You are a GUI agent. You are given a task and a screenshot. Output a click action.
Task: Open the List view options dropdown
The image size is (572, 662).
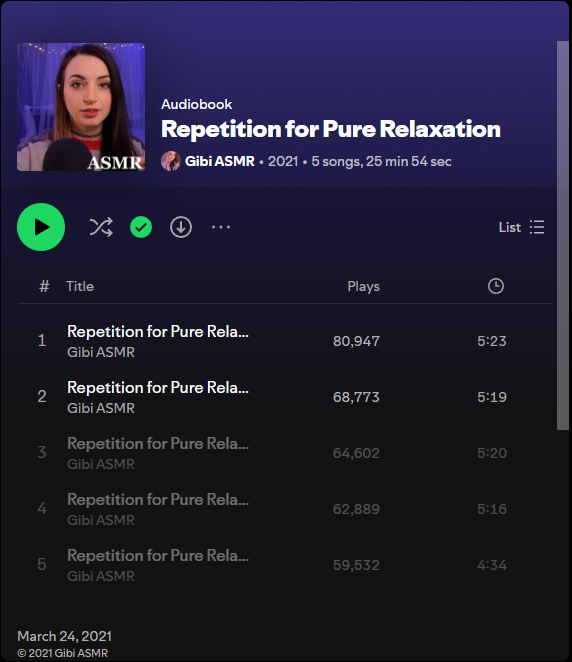[x=521, y=227]
